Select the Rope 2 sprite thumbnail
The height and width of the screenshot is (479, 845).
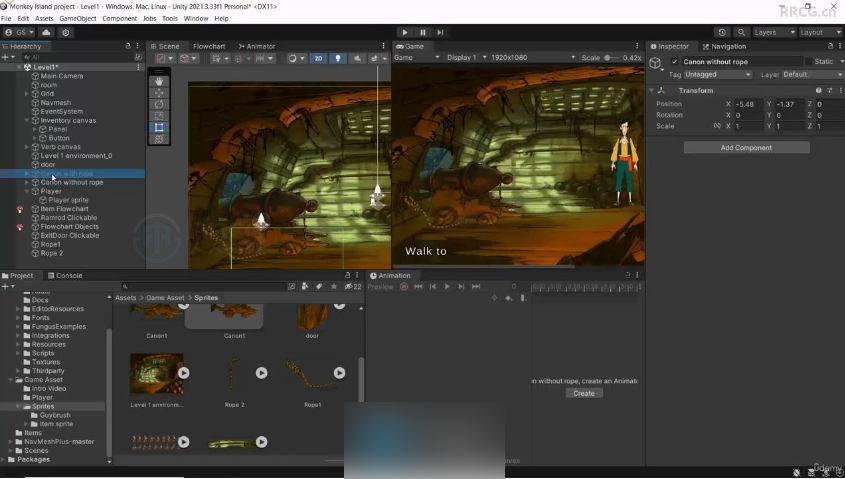pos(234,375)
